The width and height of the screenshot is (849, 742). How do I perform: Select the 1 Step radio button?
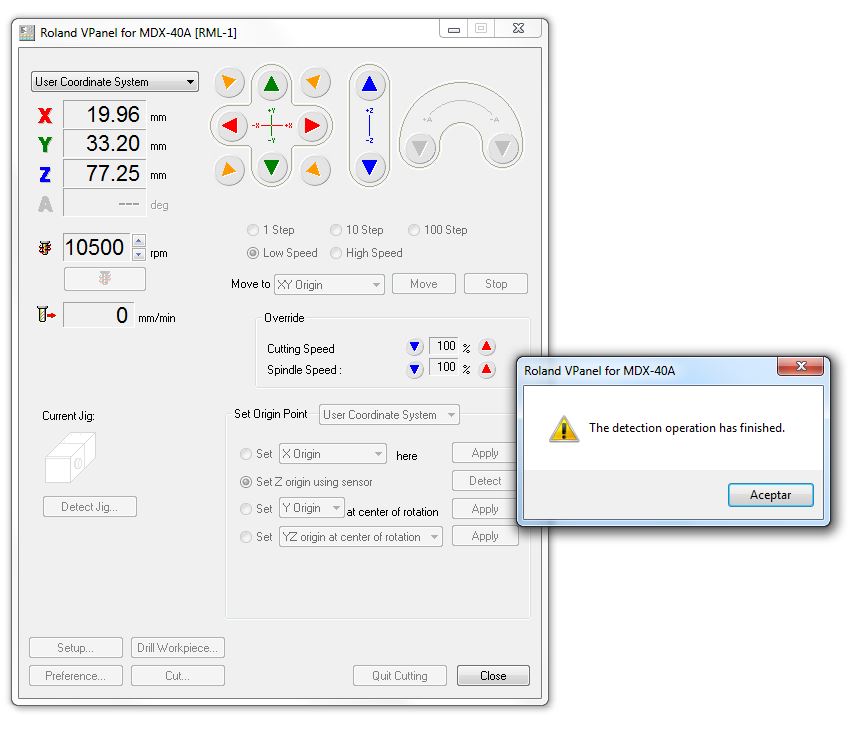click(252, 230)
